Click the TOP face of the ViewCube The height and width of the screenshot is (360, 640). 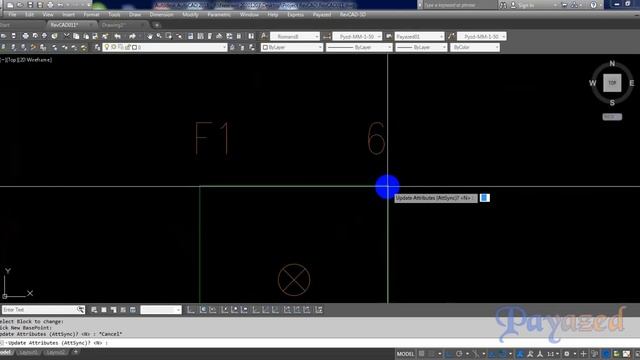point(612,83)
